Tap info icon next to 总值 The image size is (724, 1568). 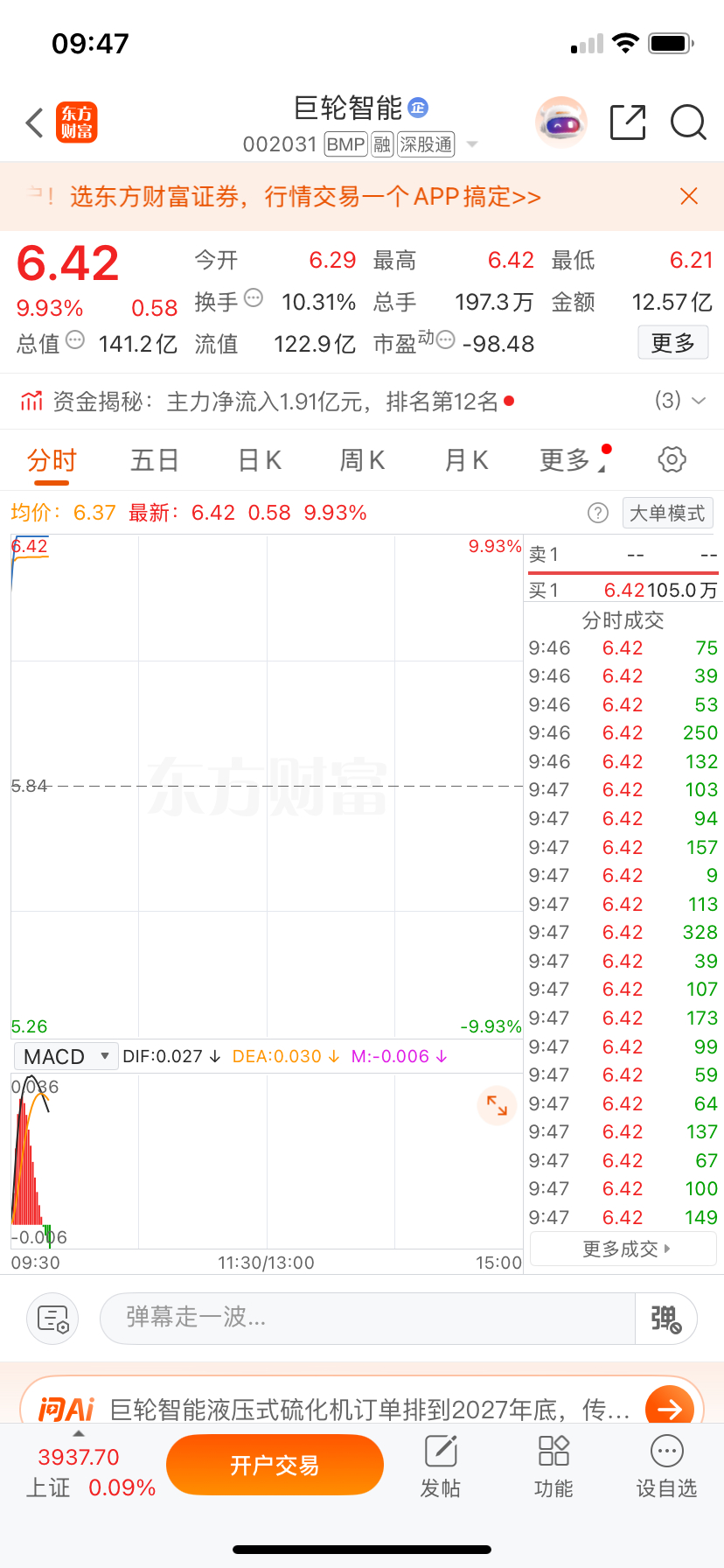[x=75, y=340]
